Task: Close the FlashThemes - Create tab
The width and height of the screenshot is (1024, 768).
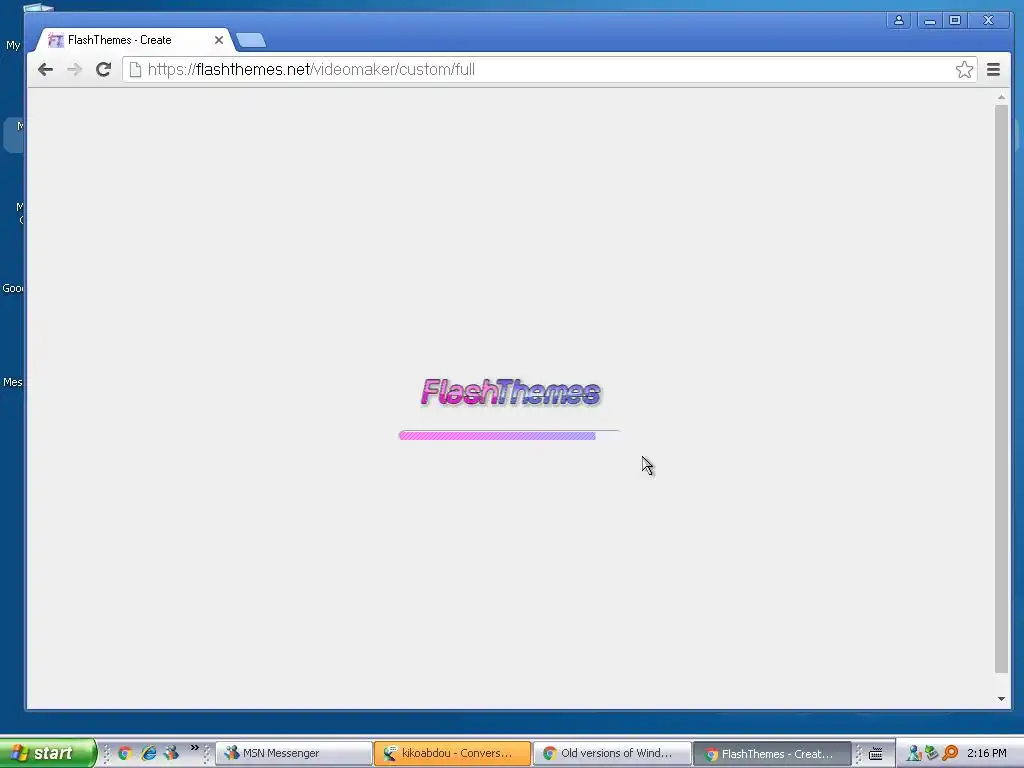Action: tap(219, 40)
